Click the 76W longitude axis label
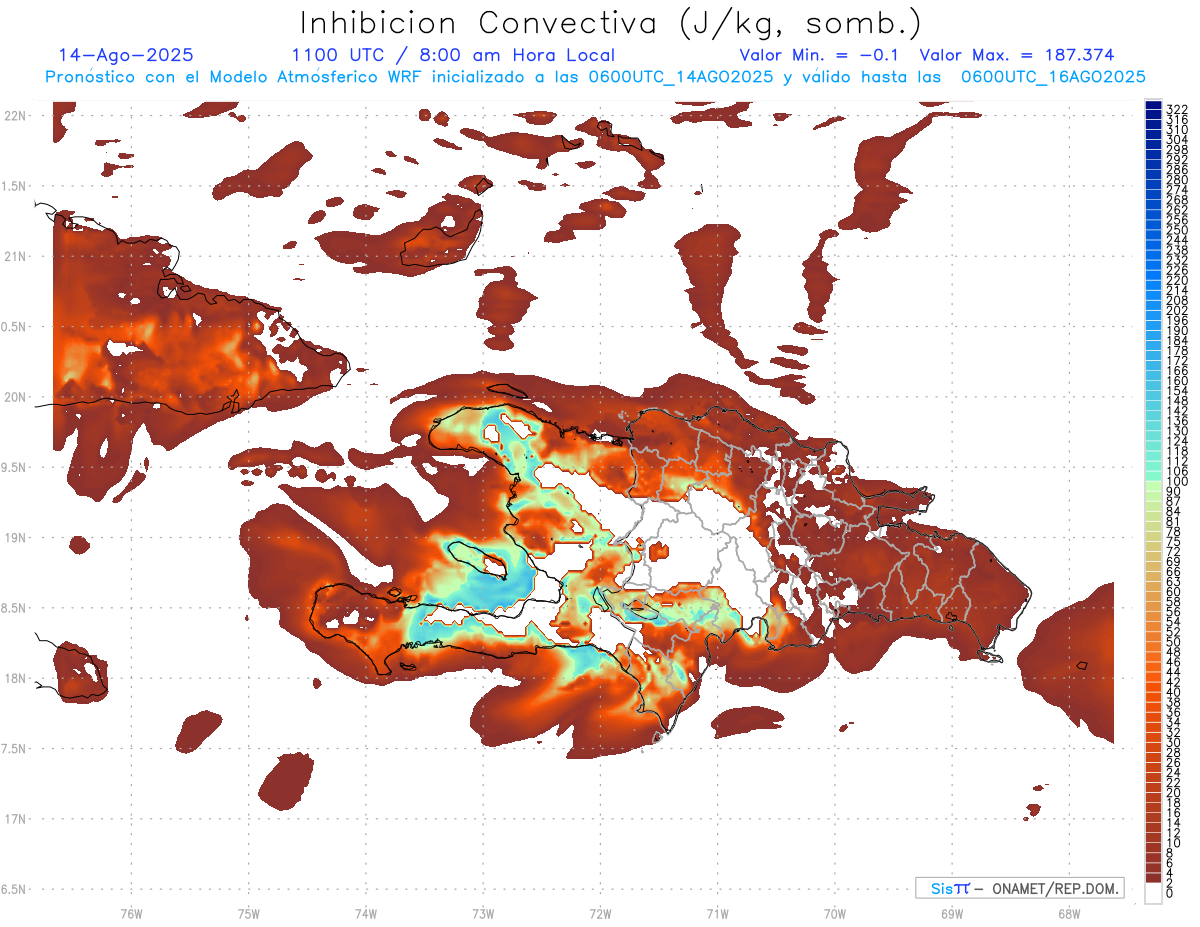The image size is (1200, 927). tap(131, 912)
